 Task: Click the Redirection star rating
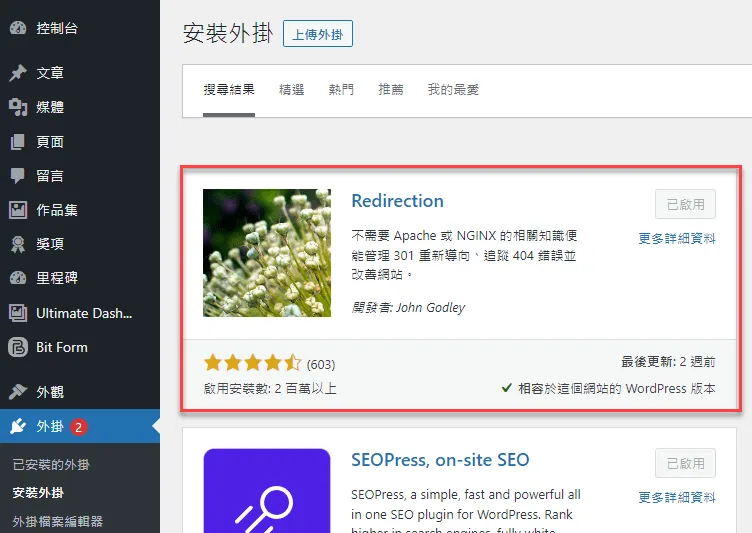point(252,363)
